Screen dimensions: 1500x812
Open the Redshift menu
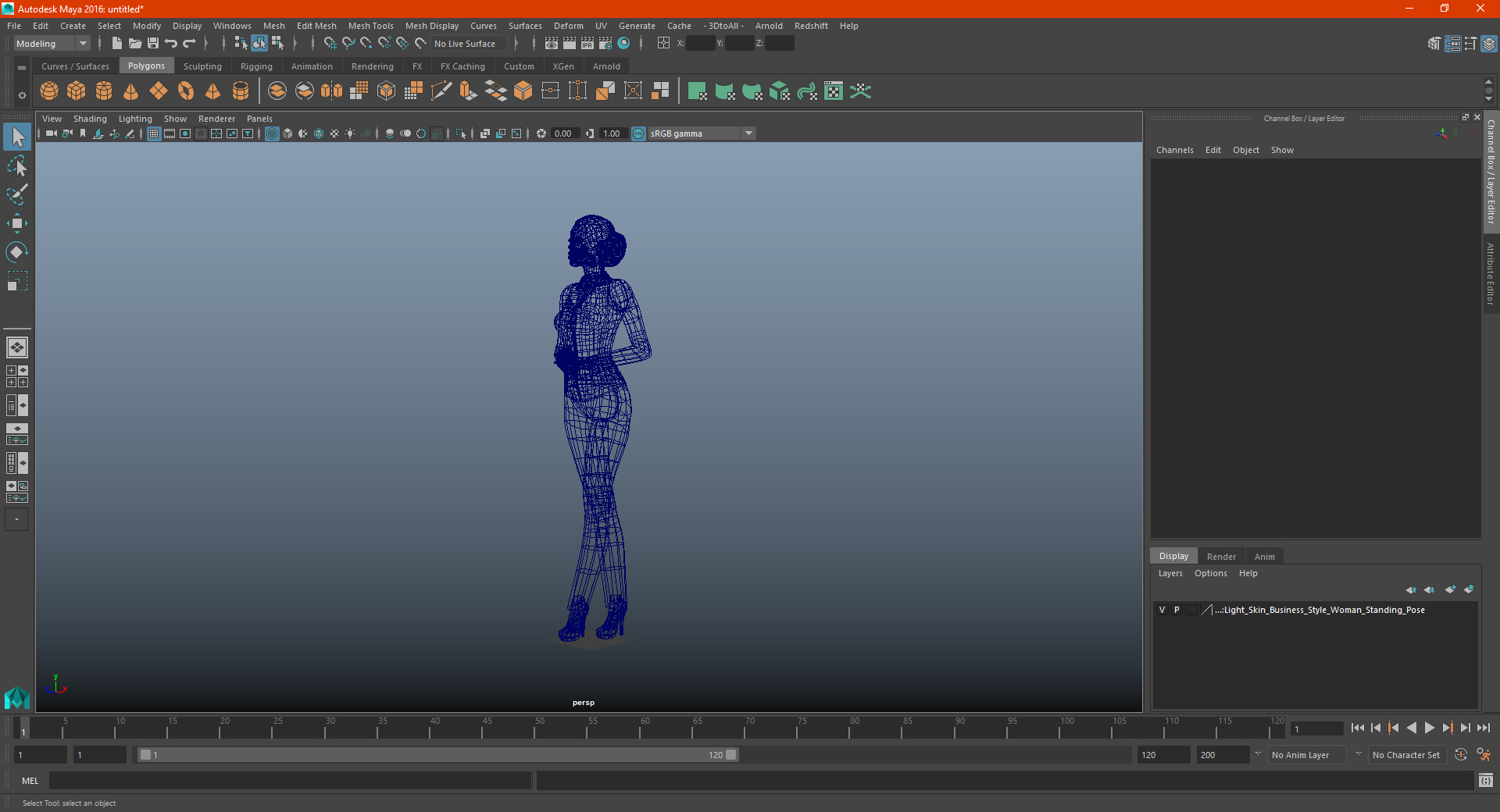coord(811,26)
